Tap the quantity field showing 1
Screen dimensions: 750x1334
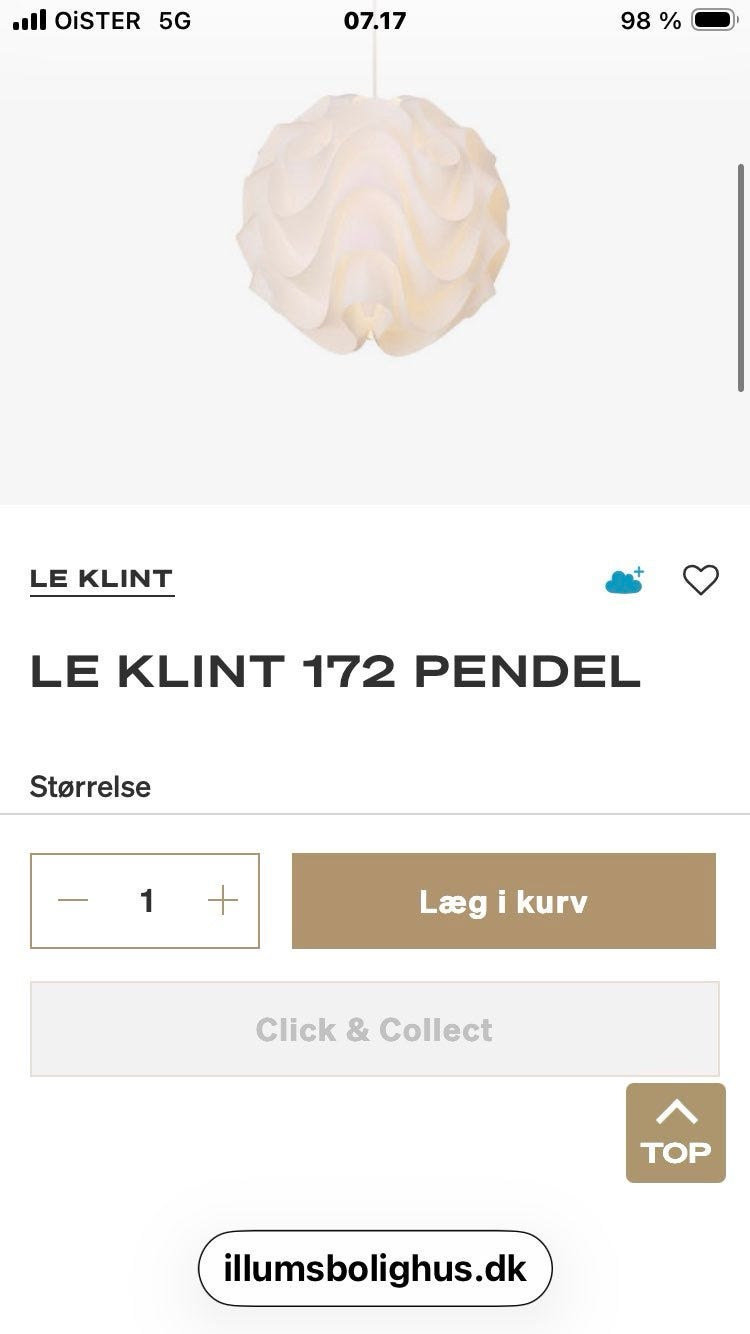[x=147, y=901]
